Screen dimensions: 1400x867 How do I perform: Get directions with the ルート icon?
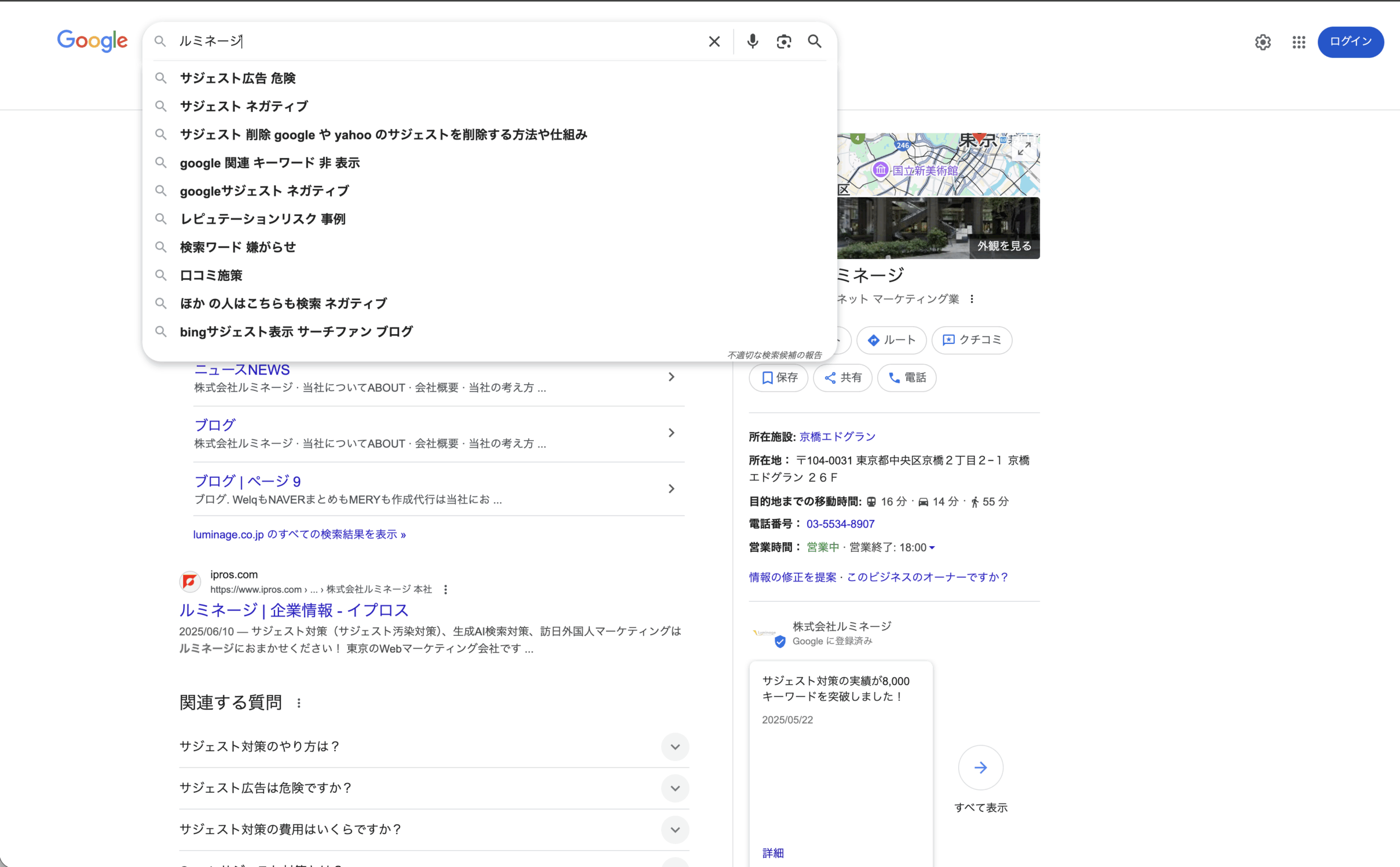(x=891, y=339)
